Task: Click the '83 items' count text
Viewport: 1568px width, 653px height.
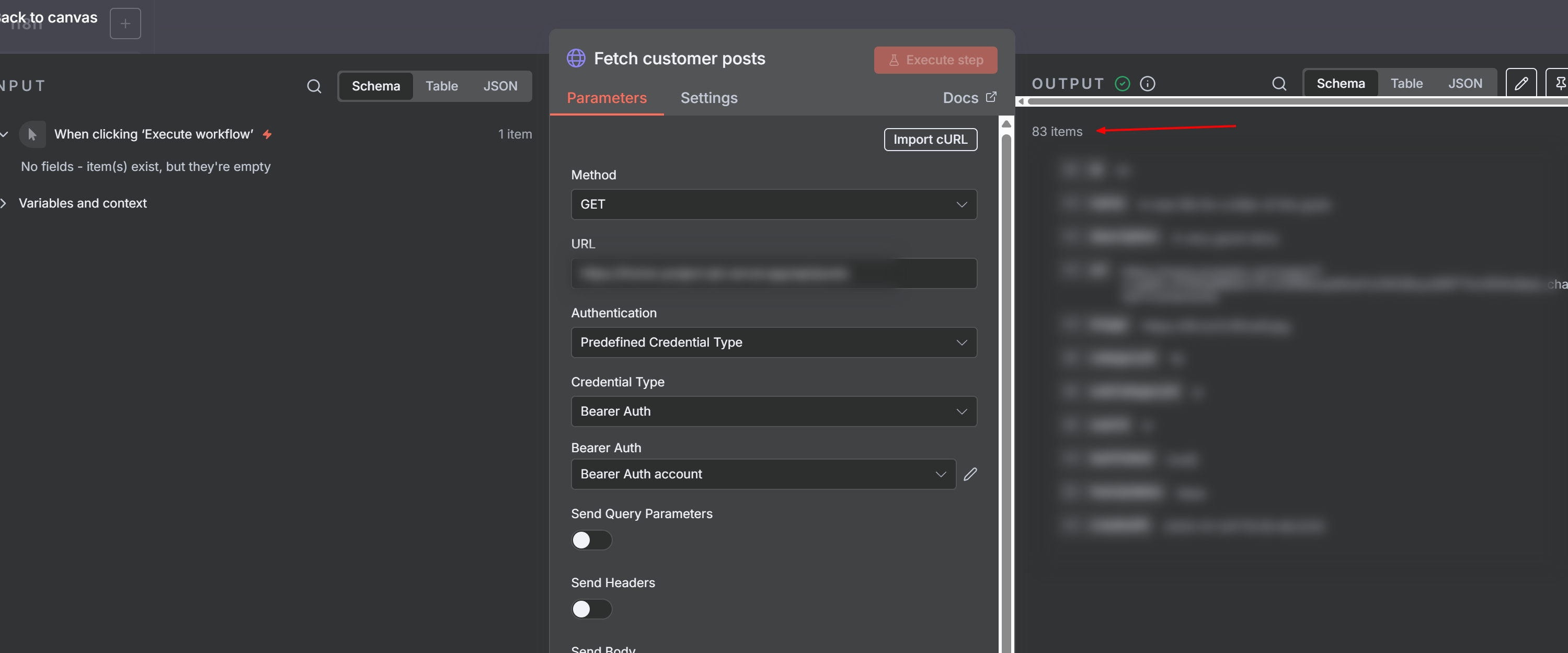Action: [x=1057, y=131]
